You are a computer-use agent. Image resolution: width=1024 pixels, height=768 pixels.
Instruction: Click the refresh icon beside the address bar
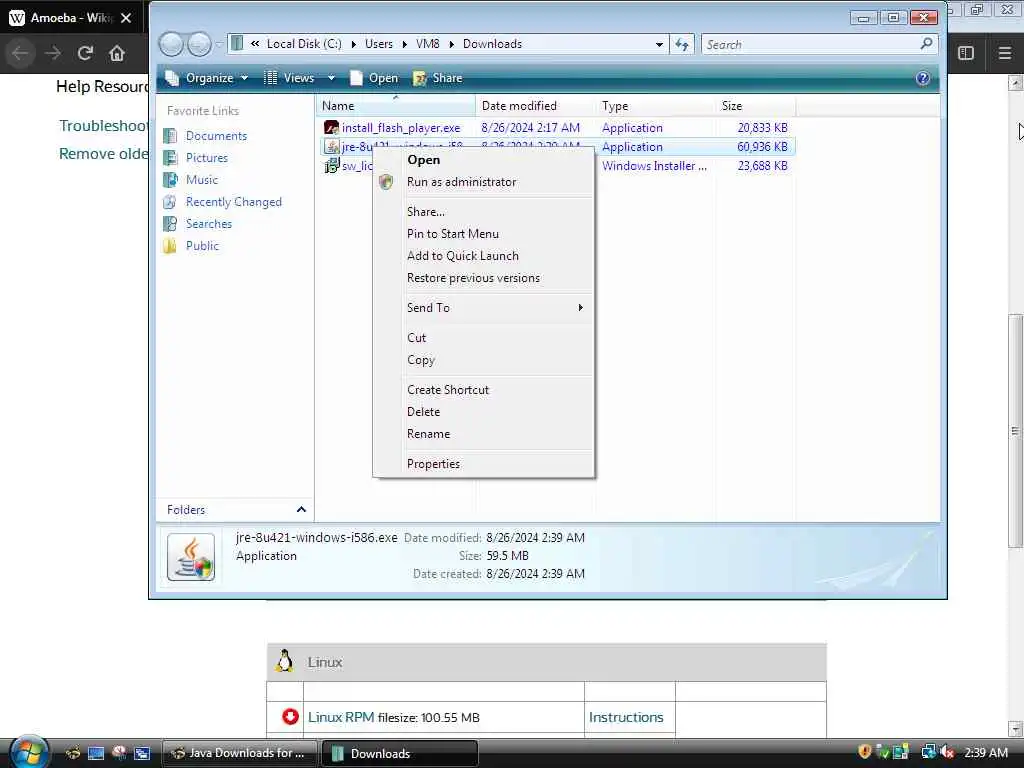coord(682,44)
